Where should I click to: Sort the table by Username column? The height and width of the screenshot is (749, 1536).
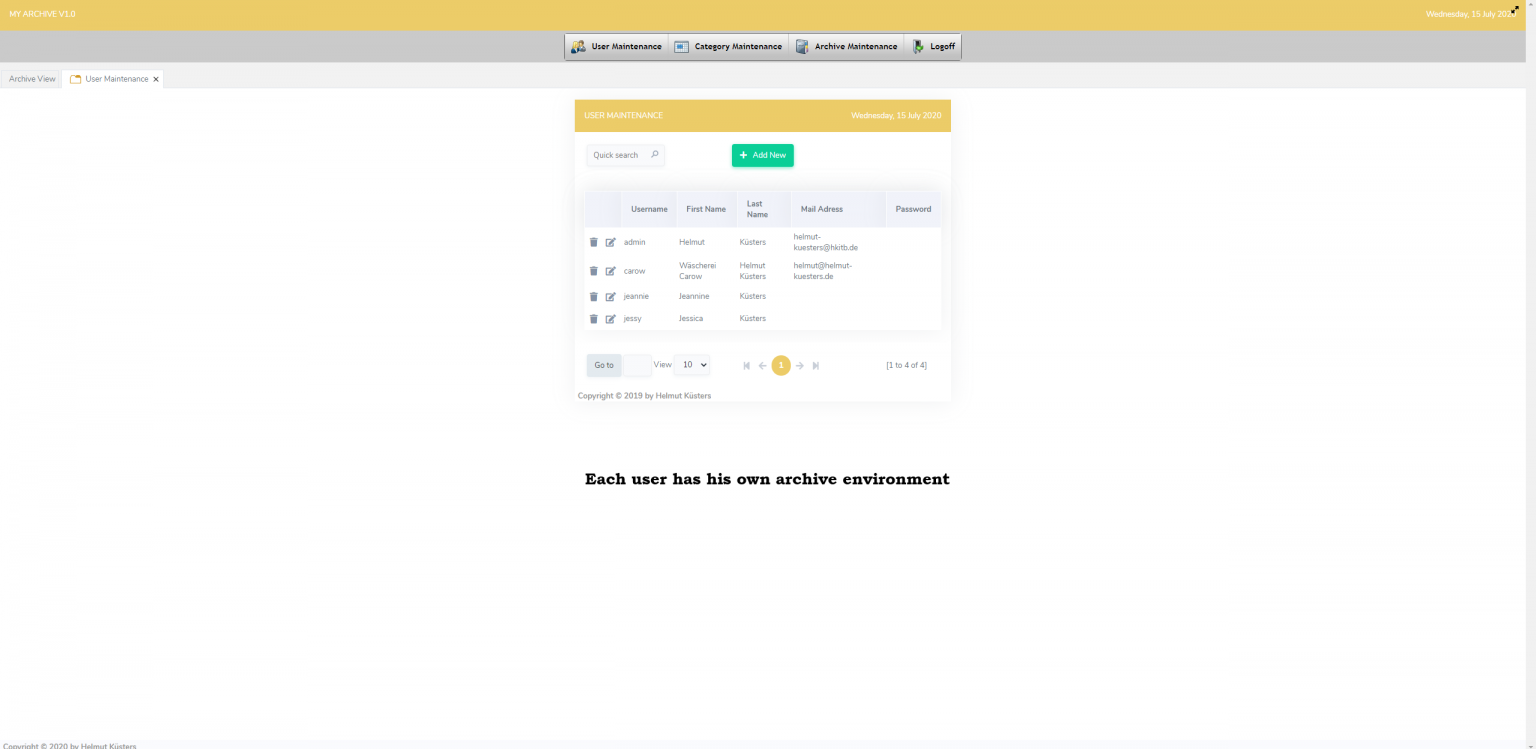click(x=648, y=208)
